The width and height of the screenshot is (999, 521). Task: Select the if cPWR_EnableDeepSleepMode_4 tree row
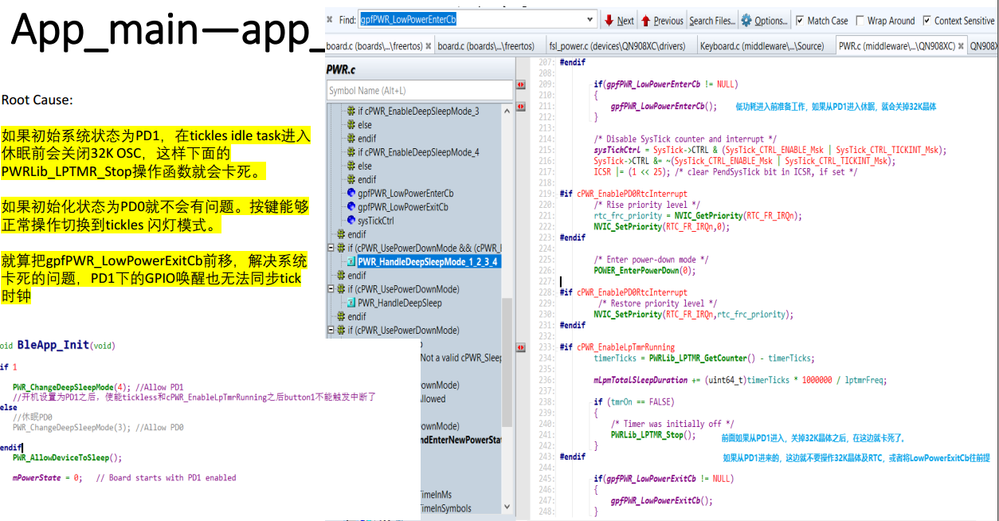coord(418,152)
